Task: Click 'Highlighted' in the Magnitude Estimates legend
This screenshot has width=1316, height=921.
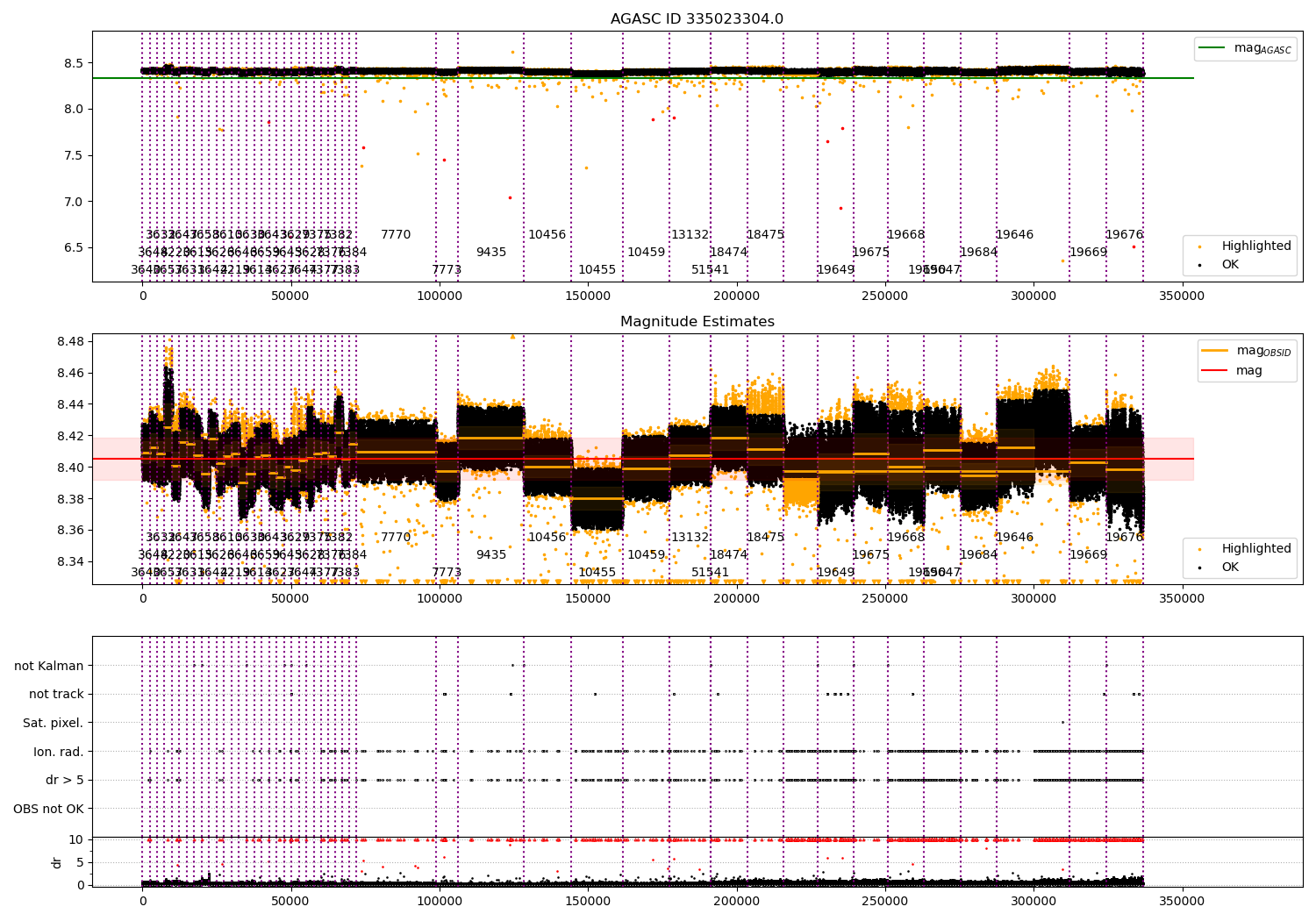Action: (1256, 549)
